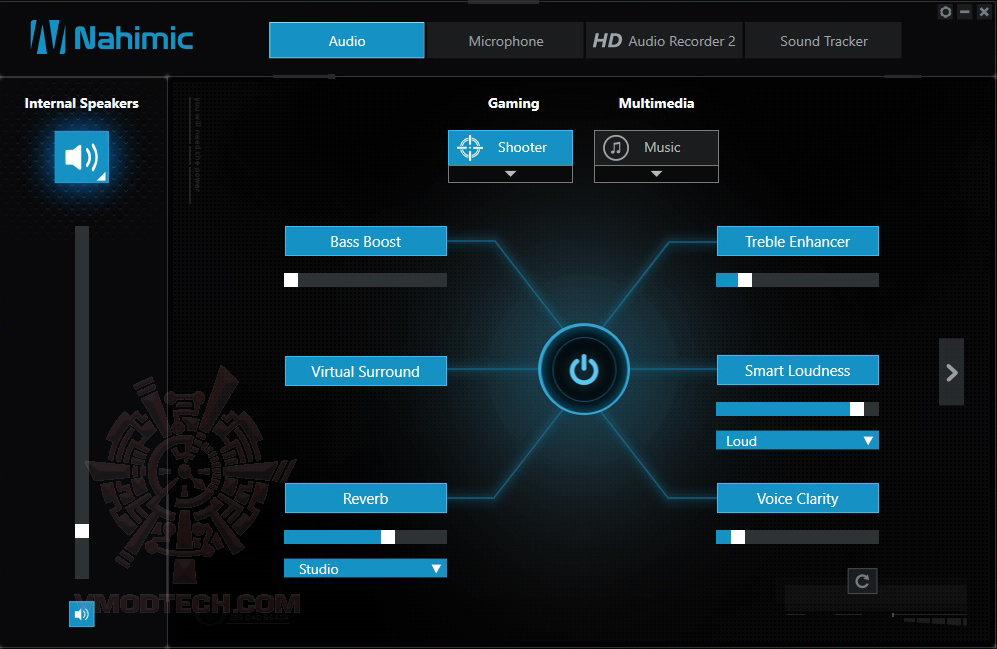
Task: Open the Loud loudness mode dropdown
Action: tap(797, 441)
